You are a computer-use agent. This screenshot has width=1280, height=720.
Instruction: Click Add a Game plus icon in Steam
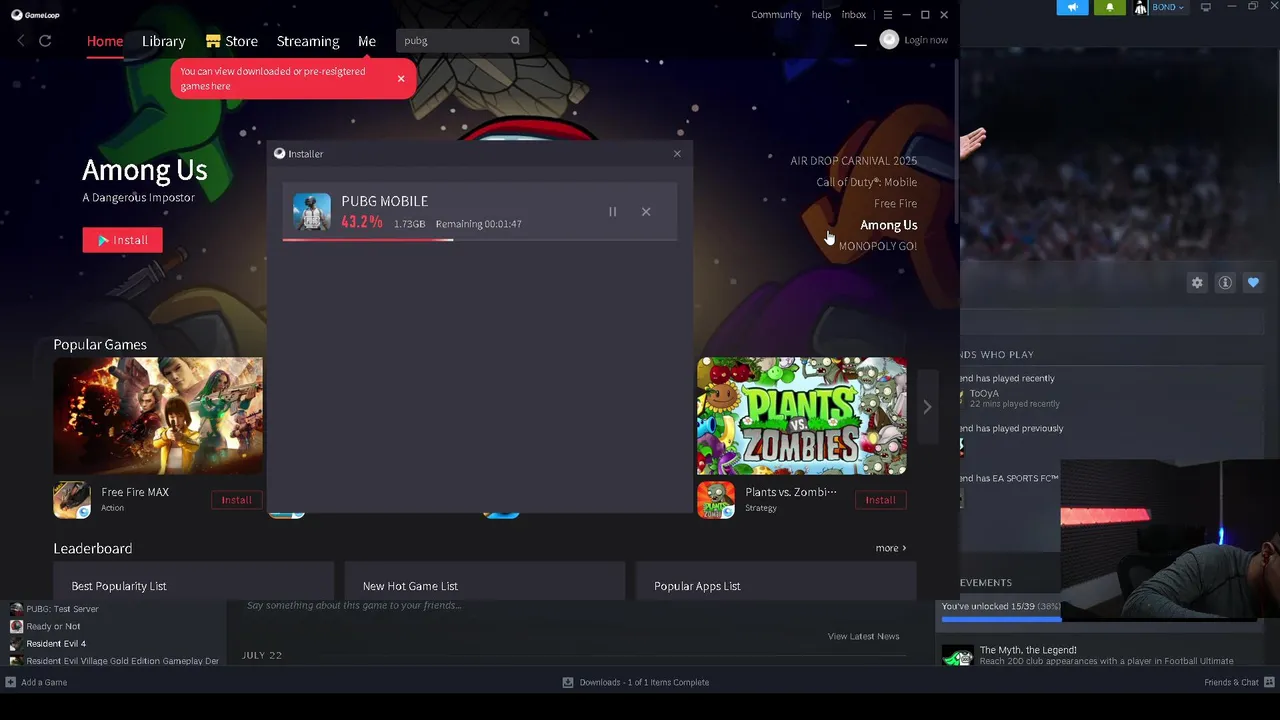tap(10, 682)
